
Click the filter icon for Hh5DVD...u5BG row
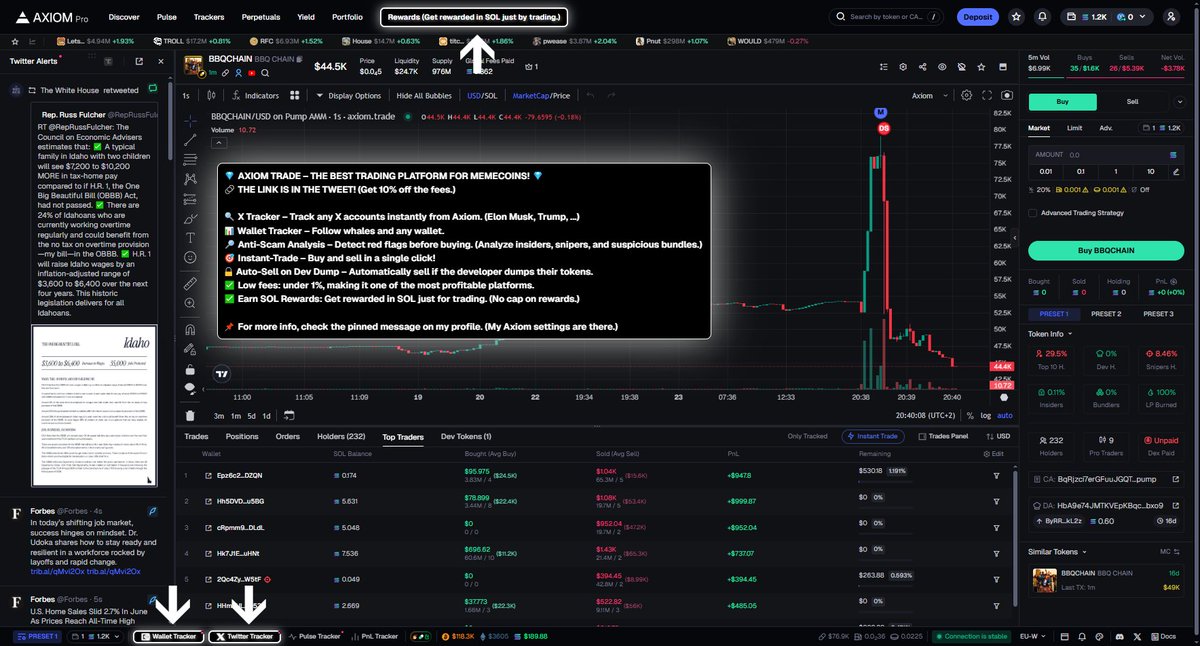pos(996,501)
